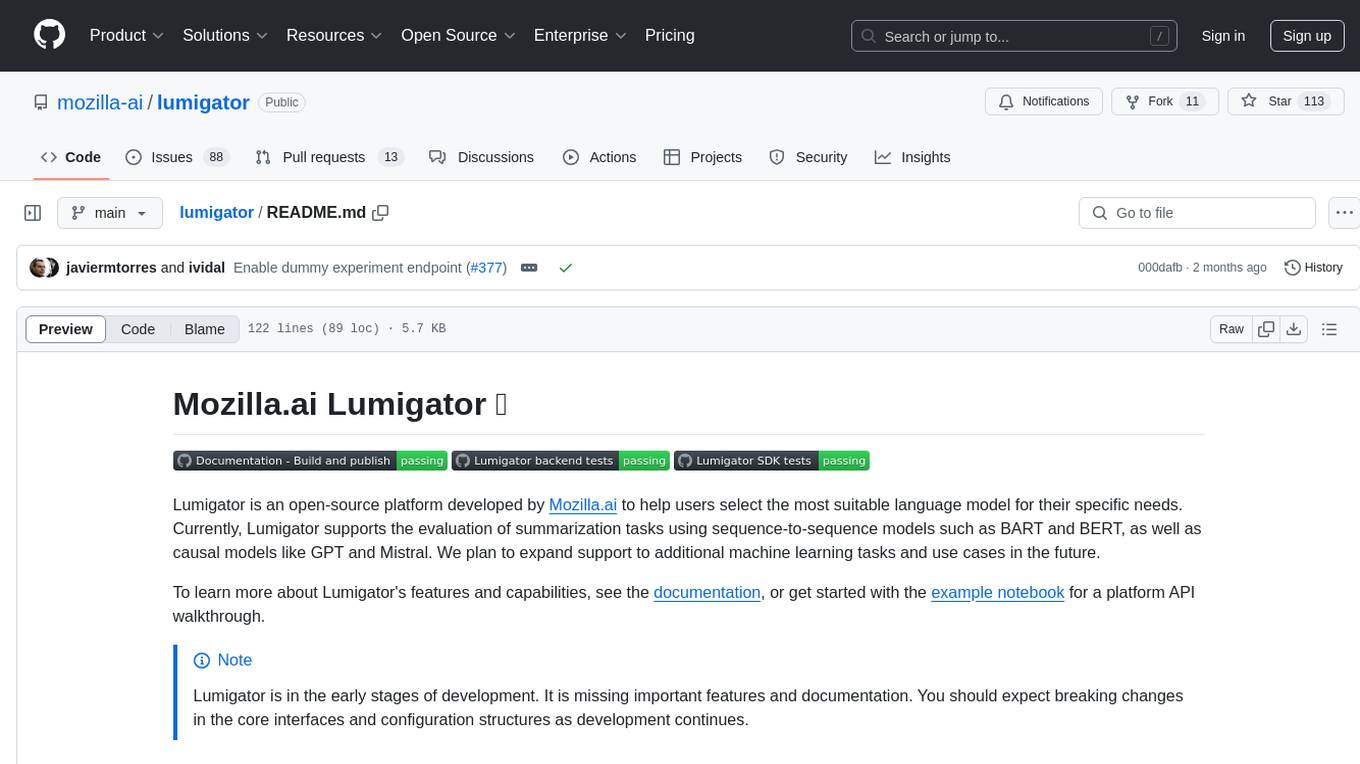Image resolution: width=1360 pixels, height=764 pixels.
Task: Click the commit author avatars
Action: [44, 268]
